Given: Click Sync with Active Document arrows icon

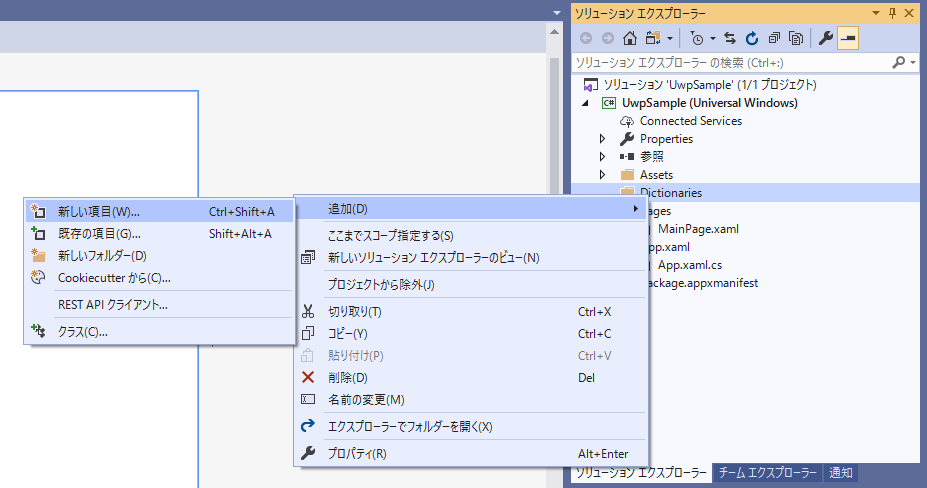Looking at the screenshot, I should click(x=730, y=38).
